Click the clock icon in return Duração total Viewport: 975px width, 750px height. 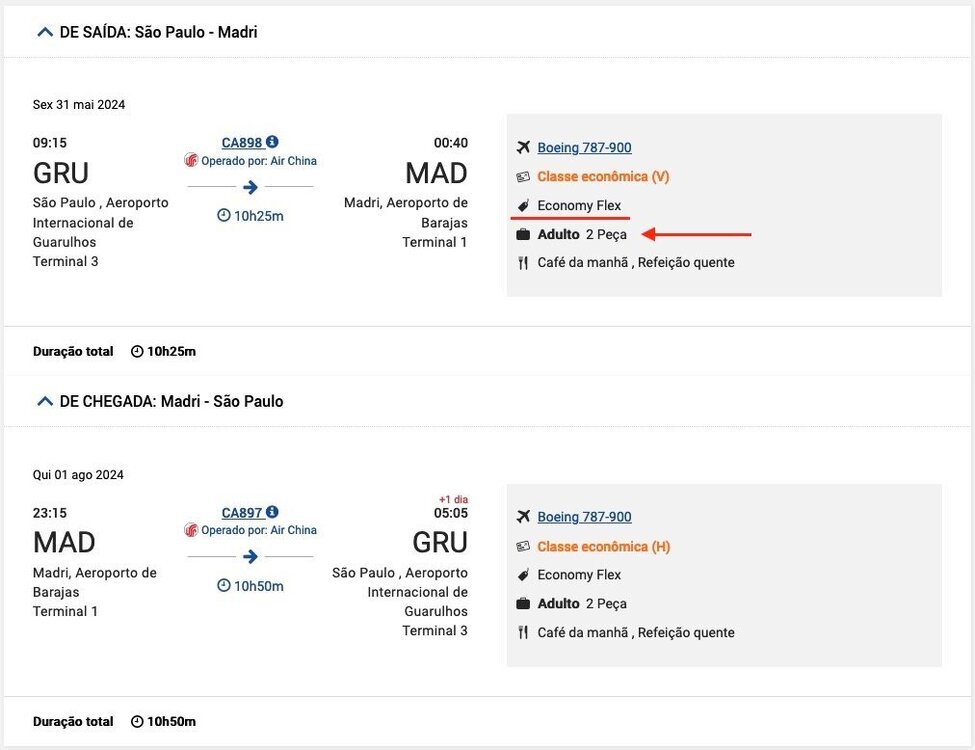point(137,721)
